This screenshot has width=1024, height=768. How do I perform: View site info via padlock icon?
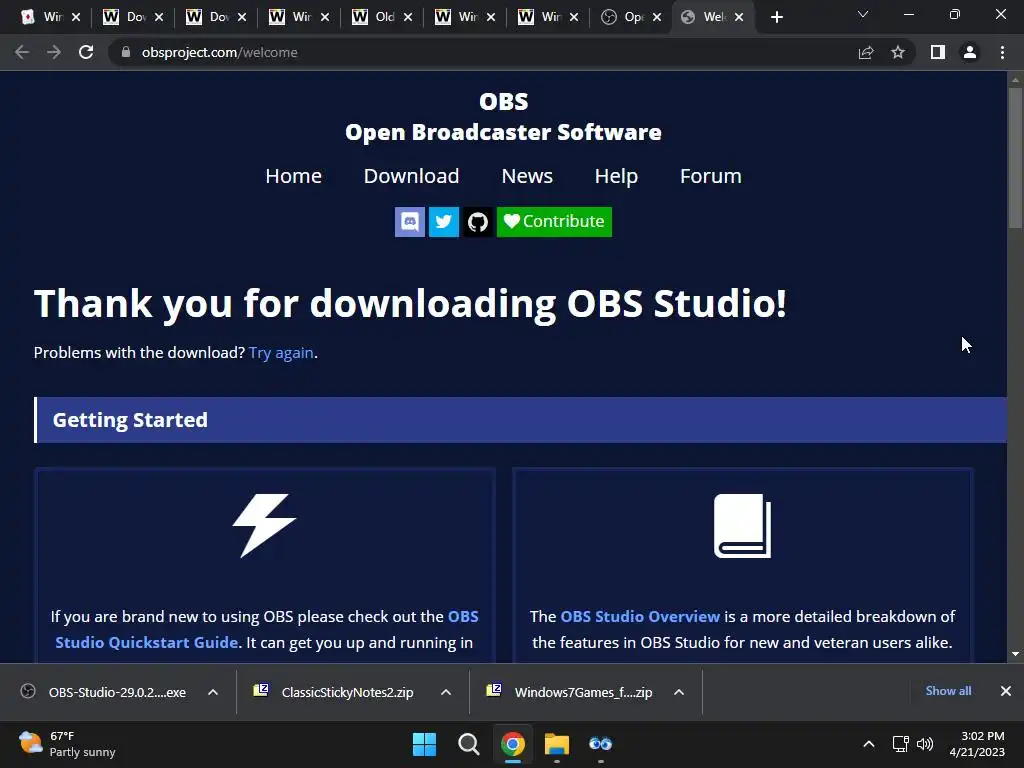[x=126, y=52]
